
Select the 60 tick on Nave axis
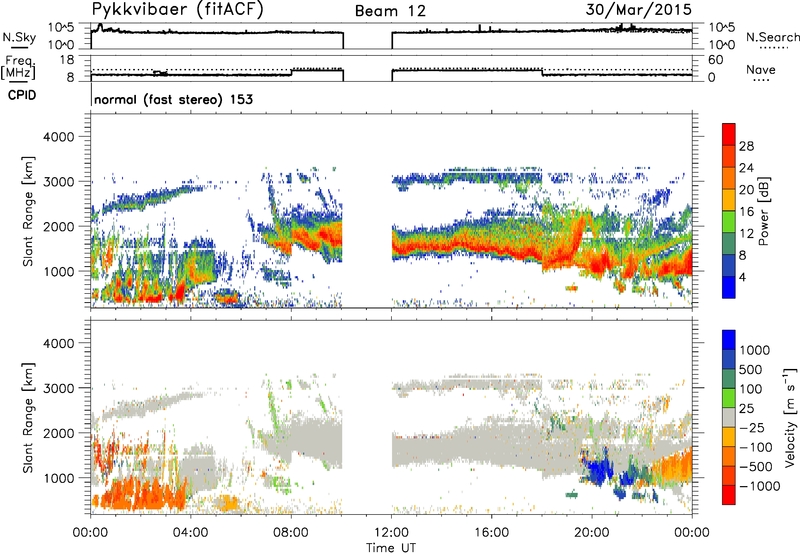coord(715,60)
